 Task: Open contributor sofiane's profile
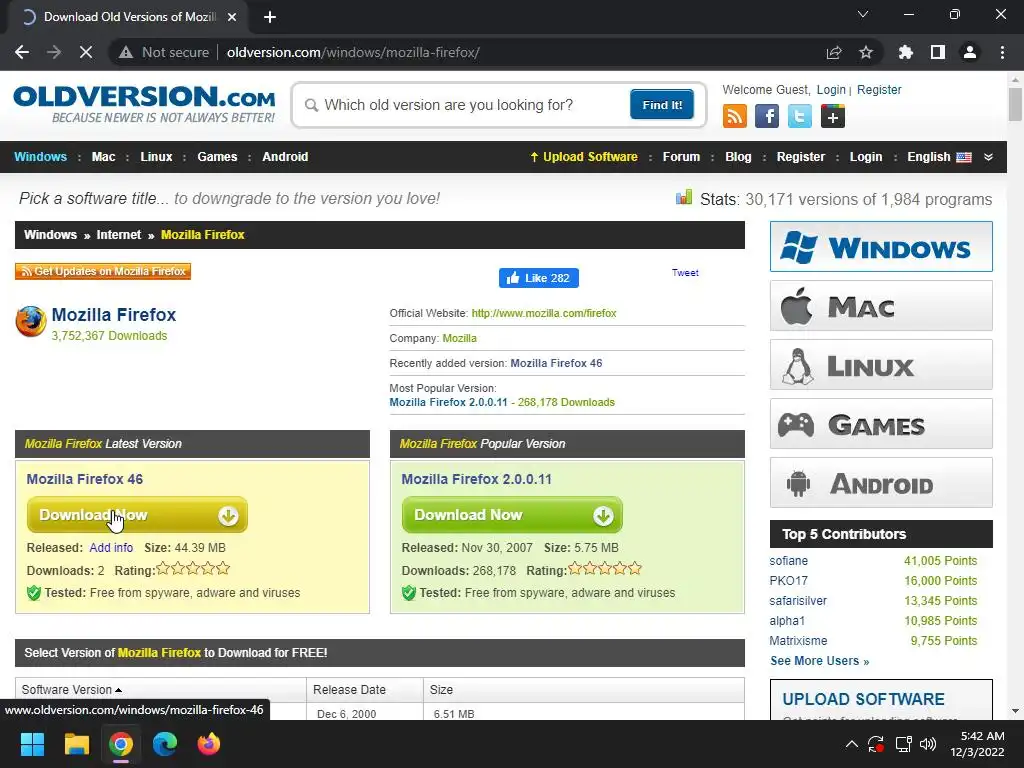click(788, 561)
